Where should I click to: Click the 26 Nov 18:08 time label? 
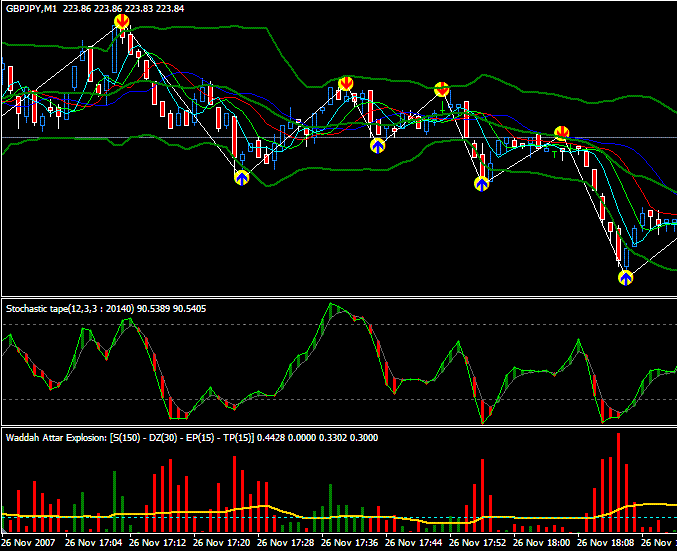[x=605, y=542]
